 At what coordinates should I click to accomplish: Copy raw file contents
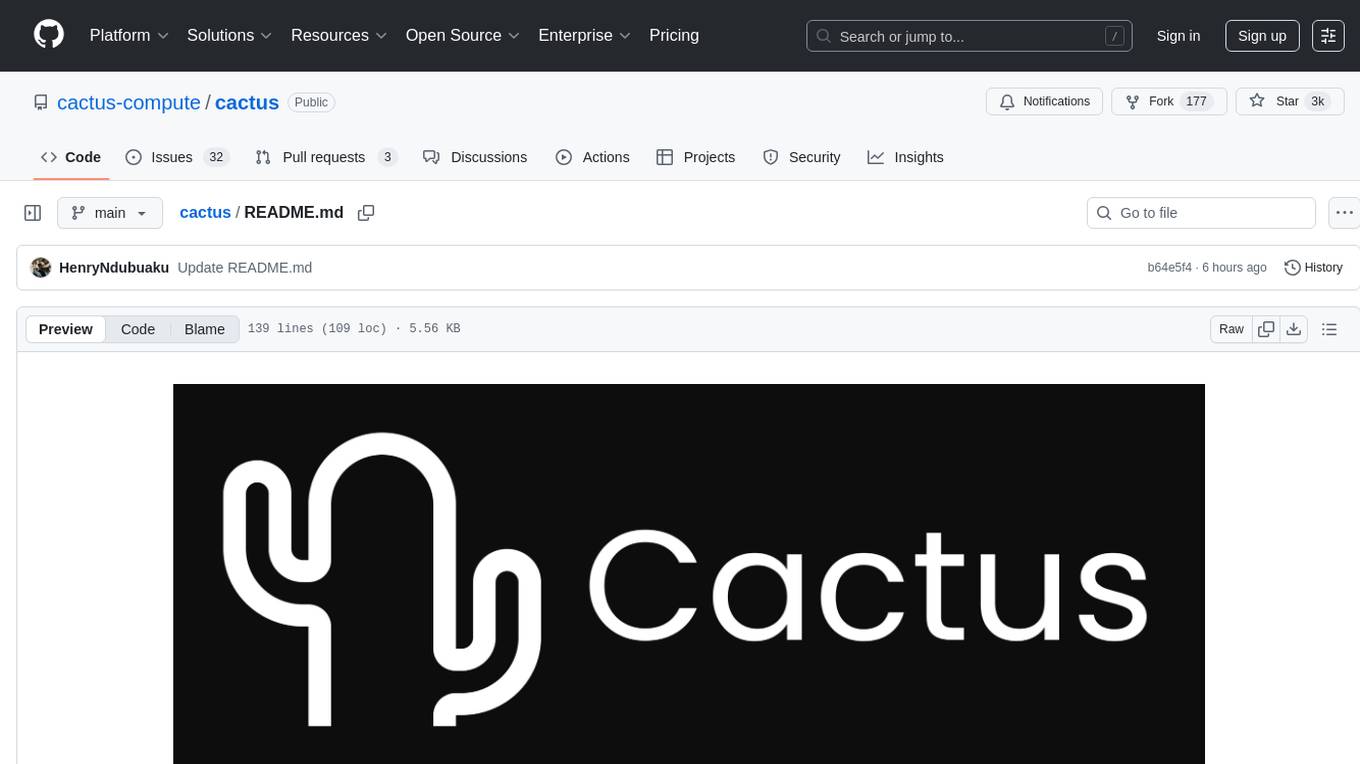pos(1266,329)
